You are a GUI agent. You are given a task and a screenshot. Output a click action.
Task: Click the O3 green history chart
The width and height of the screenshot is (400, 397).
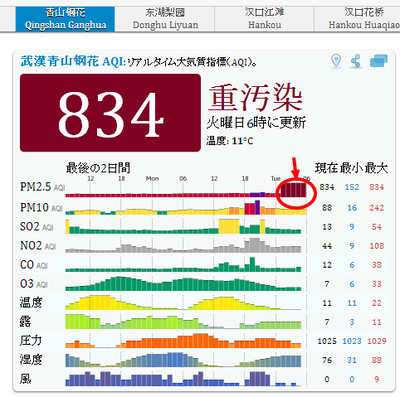(183, 283)
